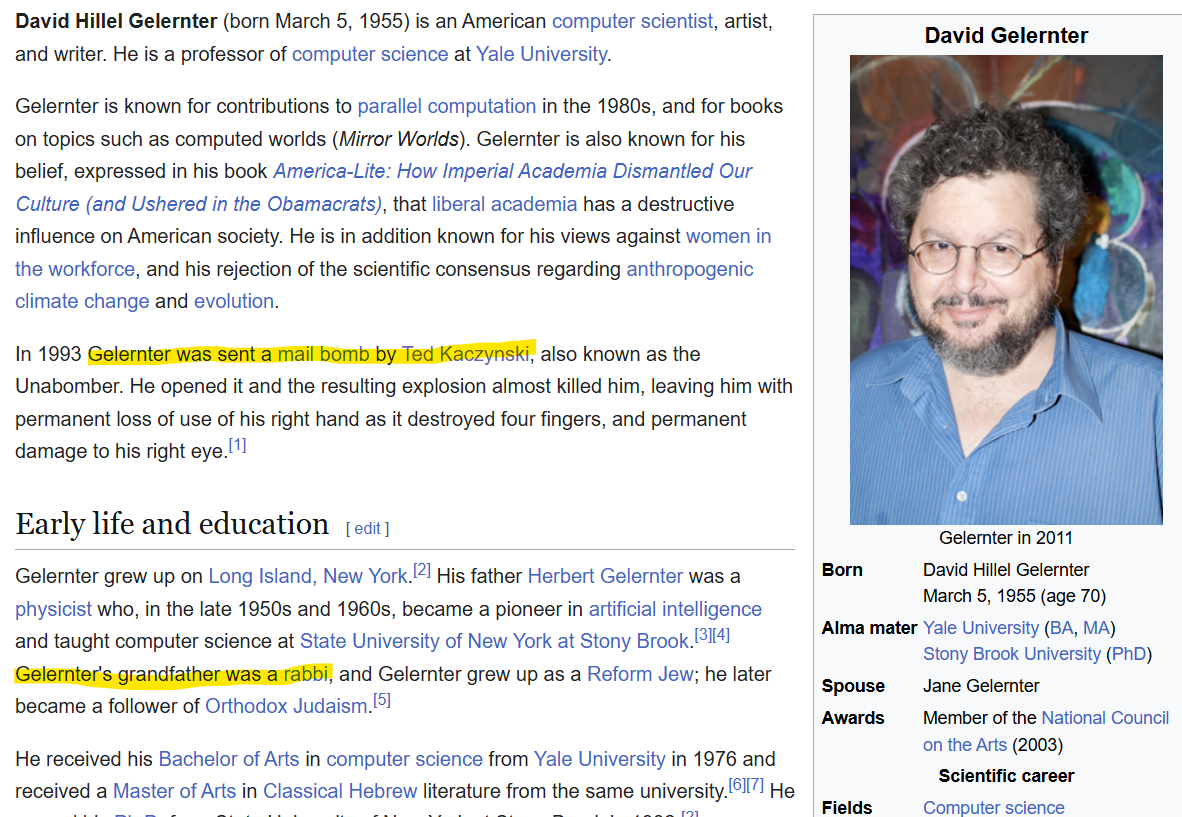Open the 'evolution' link

point(234,301)
